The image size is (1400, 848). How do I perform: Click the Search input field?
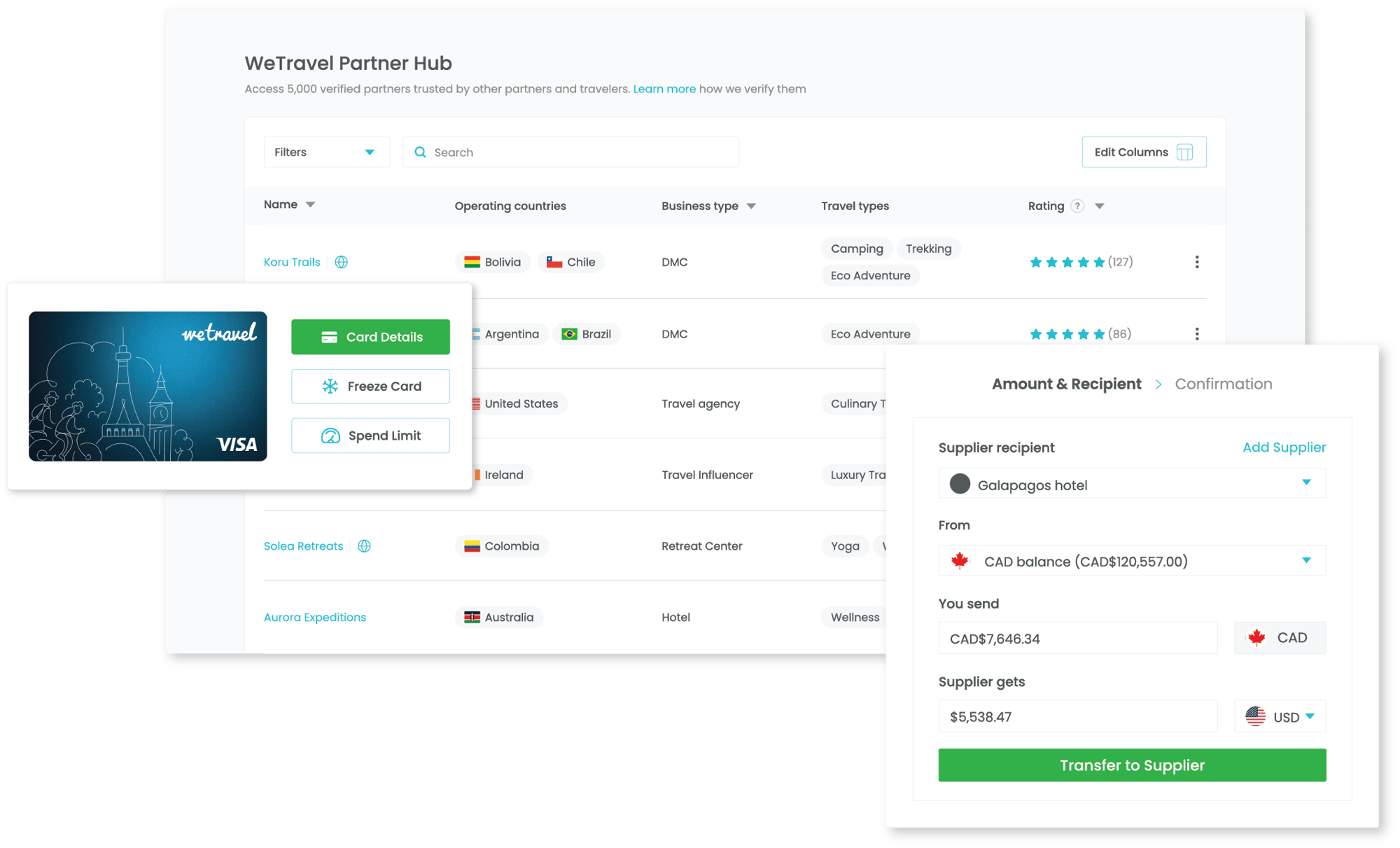click(x=570, y=152)
